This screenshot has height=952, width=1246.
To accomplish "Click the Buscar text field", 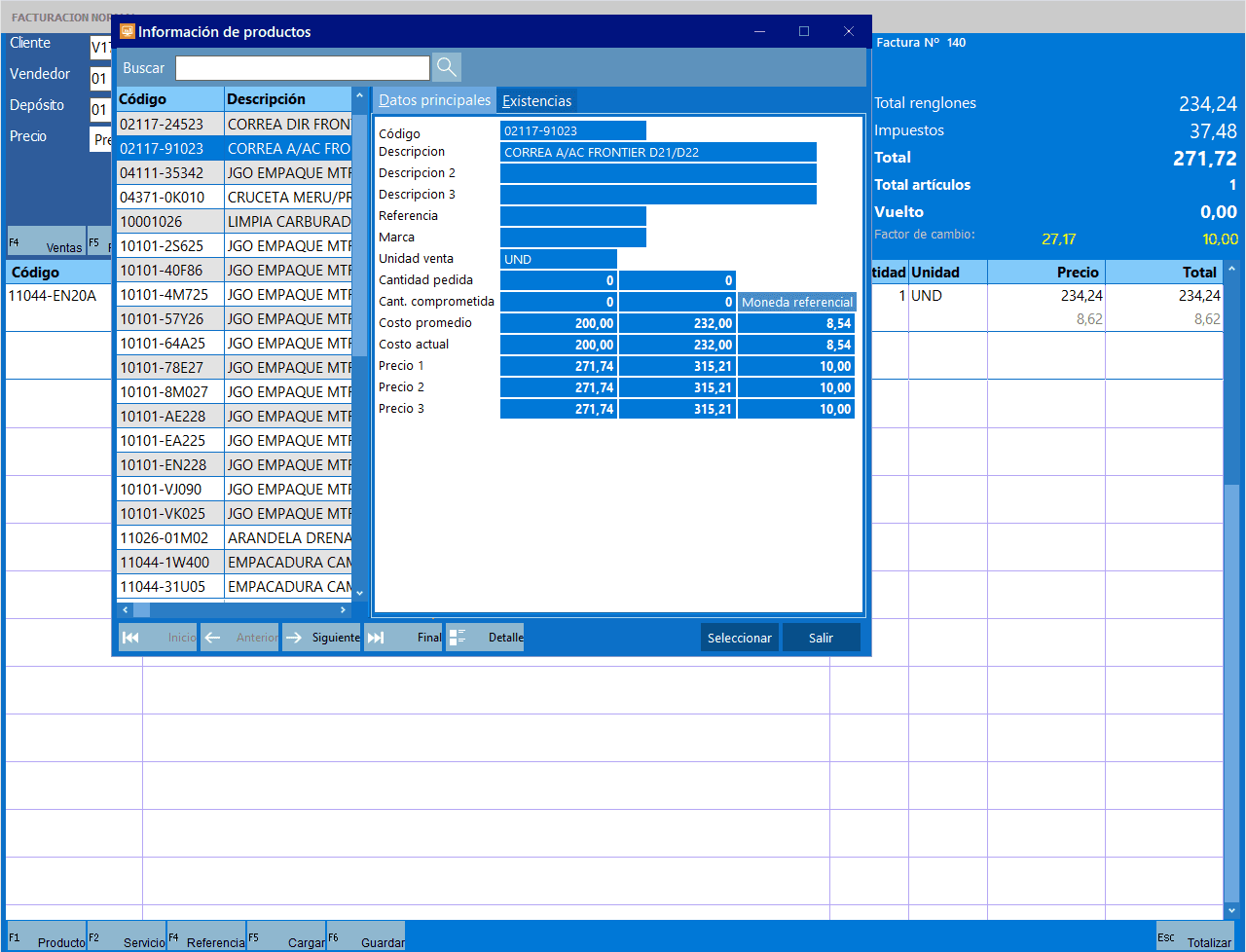I will click(x=302, y=68).
